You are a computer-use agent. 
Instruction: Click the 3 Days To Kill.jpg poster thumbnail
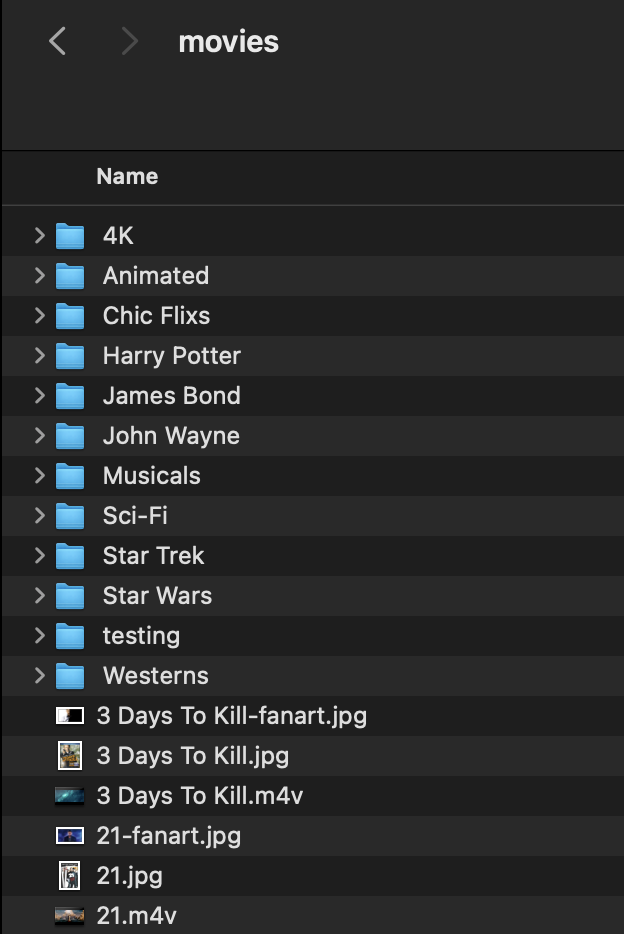pyautogui.click(x=70, y=755)
